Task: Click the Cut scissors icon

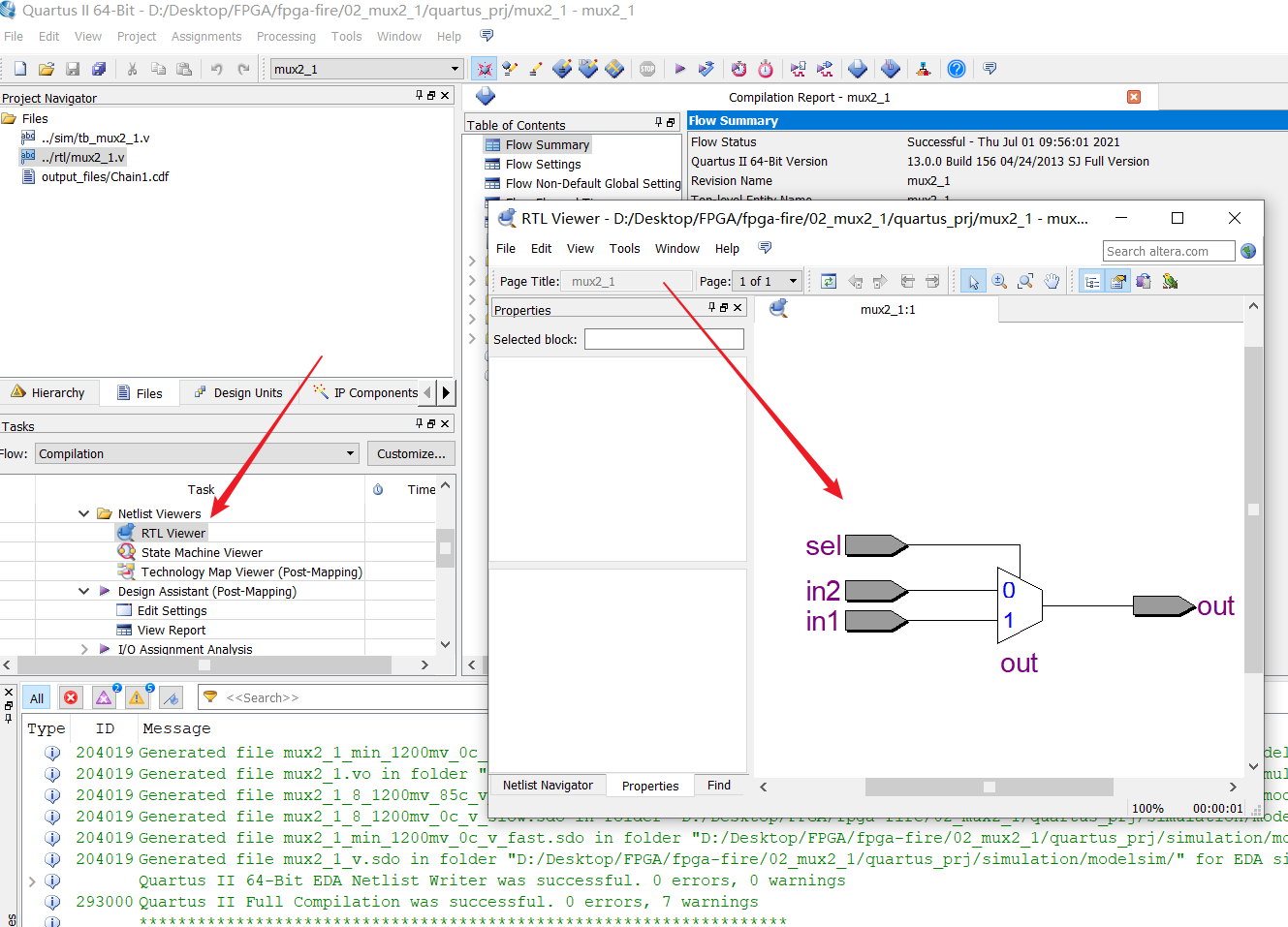Action: (x=132, y=69)
